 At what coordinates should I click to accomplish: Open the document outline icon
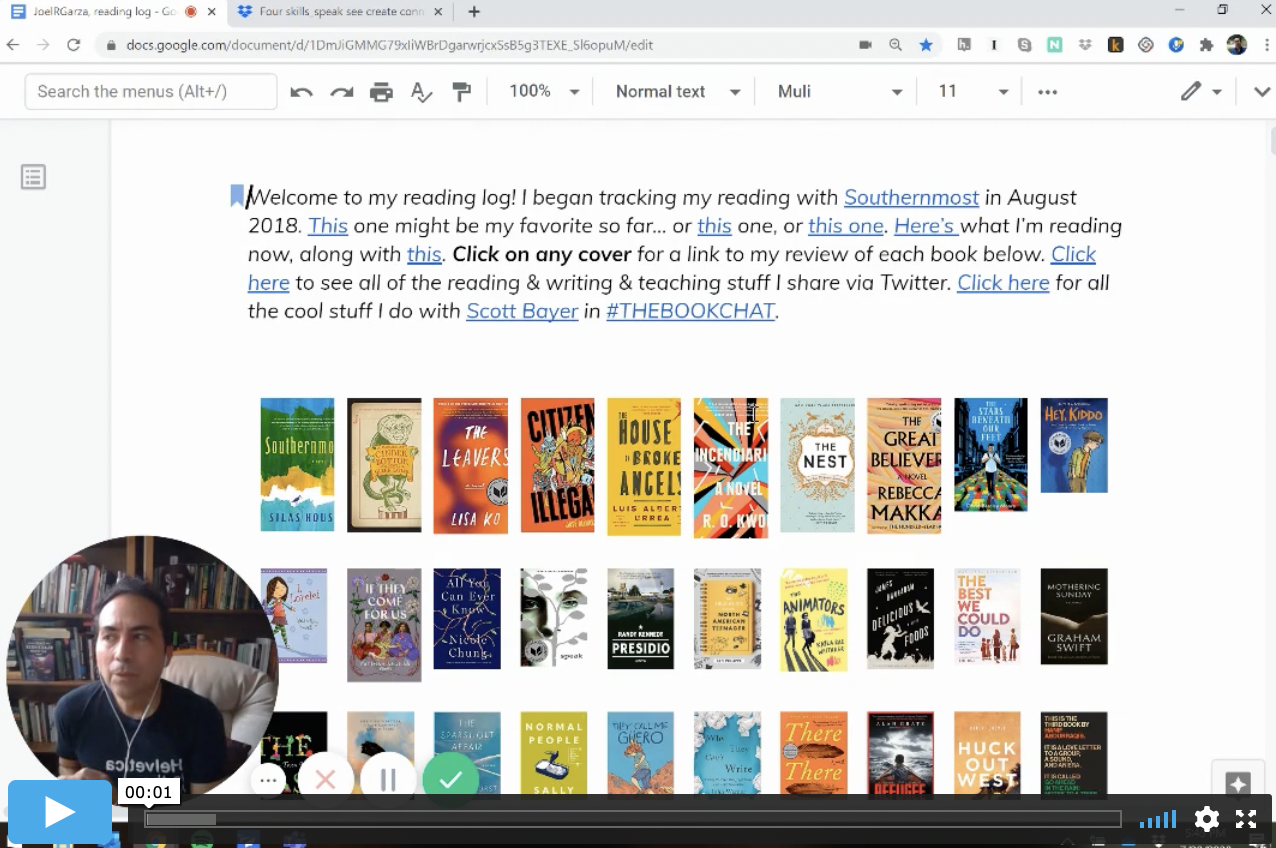tap(33, 177)
